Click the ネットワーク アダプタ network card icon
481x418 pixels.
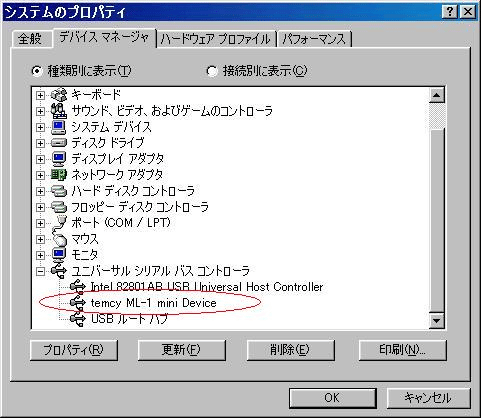point(59,175)
